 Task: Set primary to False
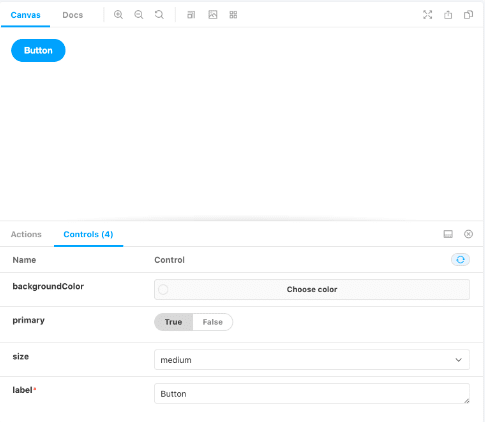pyautogui.click(x=213, y=322)
